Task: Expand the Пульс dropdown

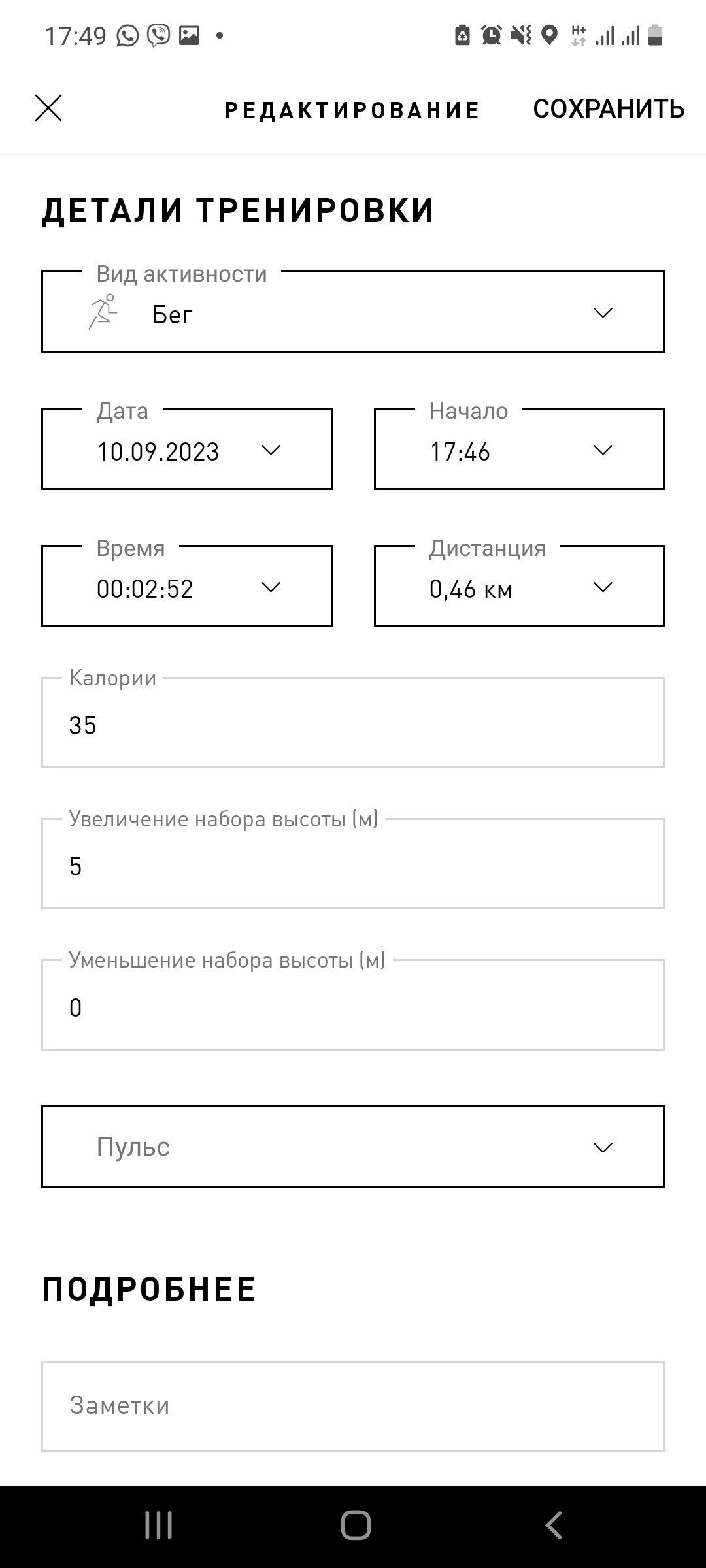Action: click(x=353, y=1147)
